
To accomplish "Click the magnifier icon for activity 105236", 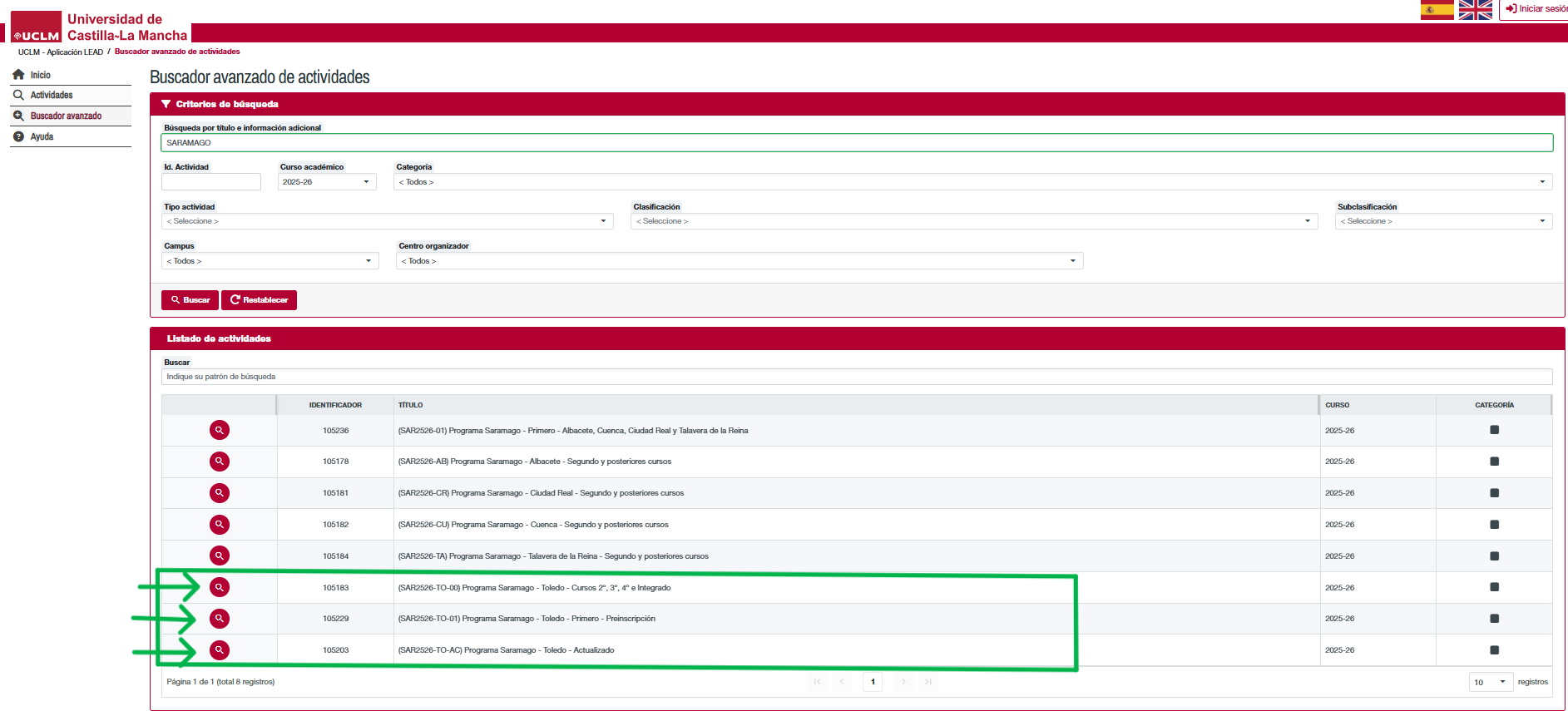I will click(219, 430).
